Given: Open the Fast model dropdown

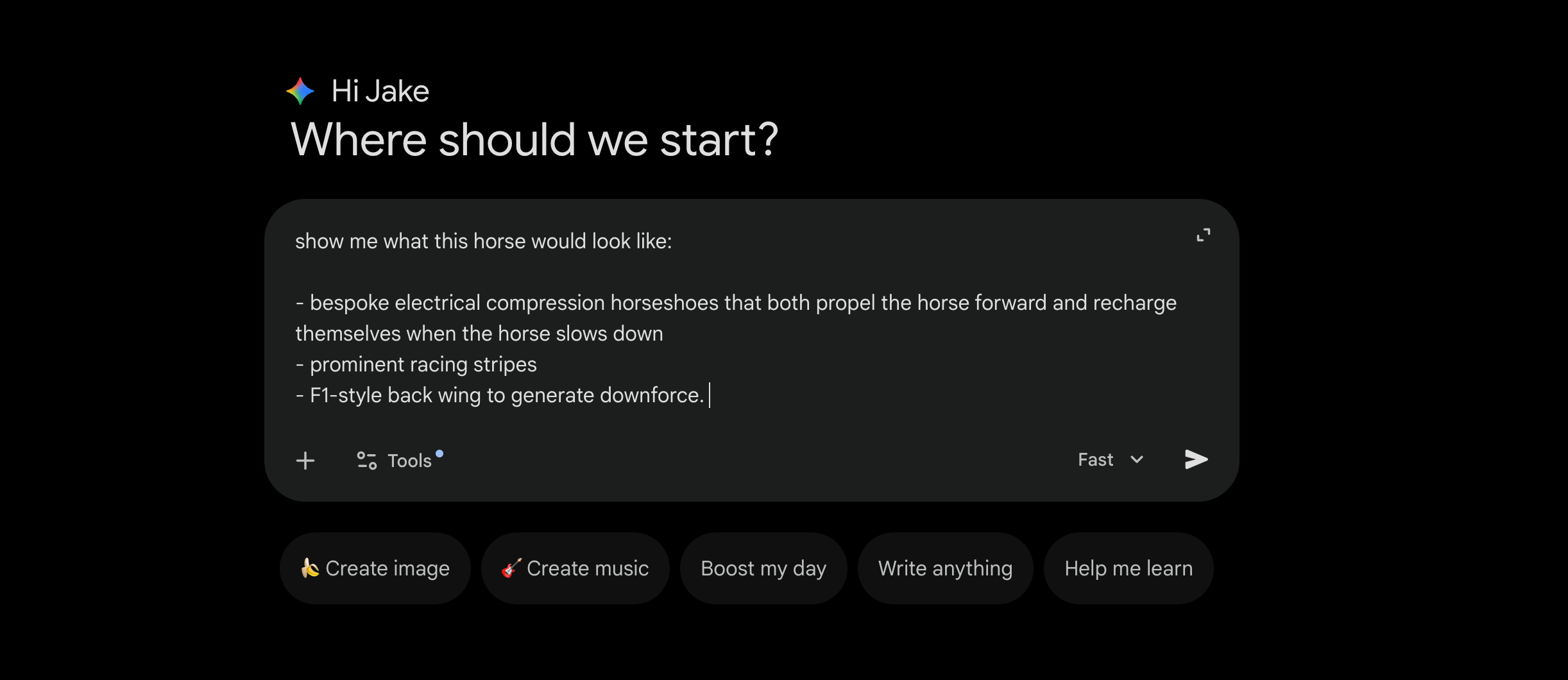Looking at the screenshot, I should (x=1096, y=460).
